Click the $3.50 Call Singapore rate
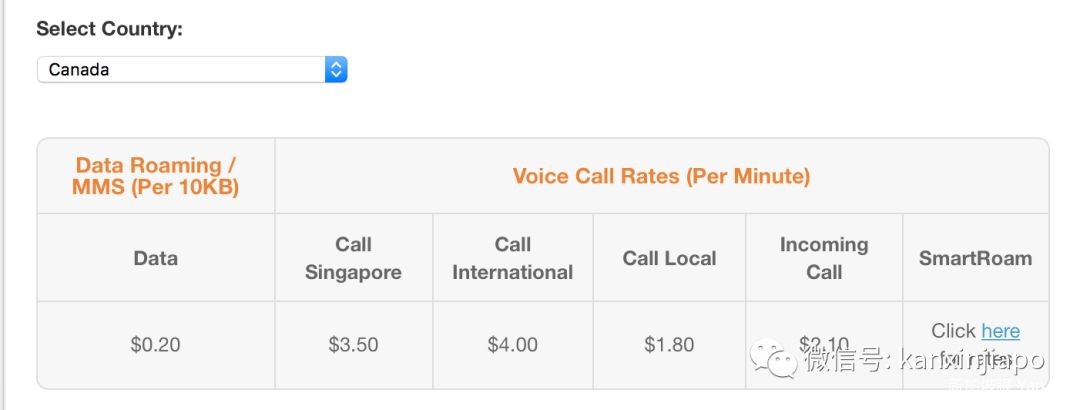The height and width of the screenshot is (410, 1080). (353, 345)
